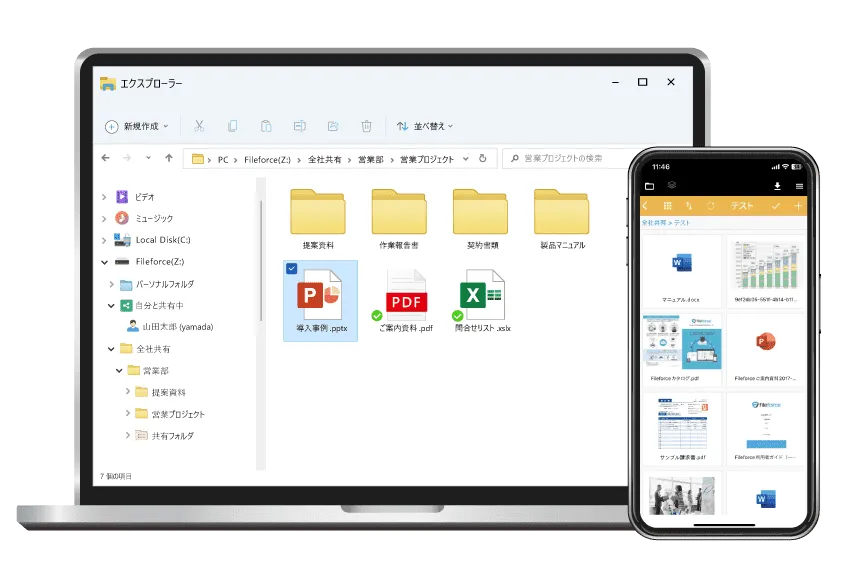Screen dimensions: 845x573
Task: Click the 営業プロジェクトの検索 search box
Action: point(563,158)
